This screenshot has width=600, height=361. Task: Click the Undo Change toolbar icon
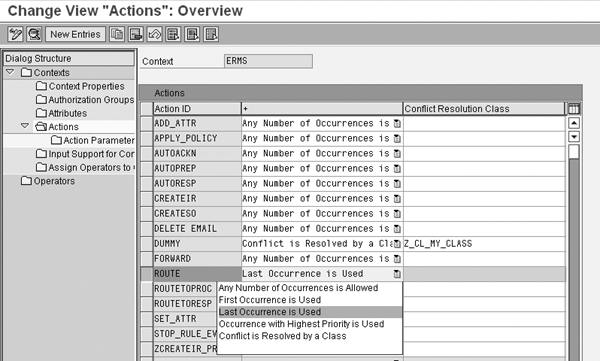(x=155, y=34)
